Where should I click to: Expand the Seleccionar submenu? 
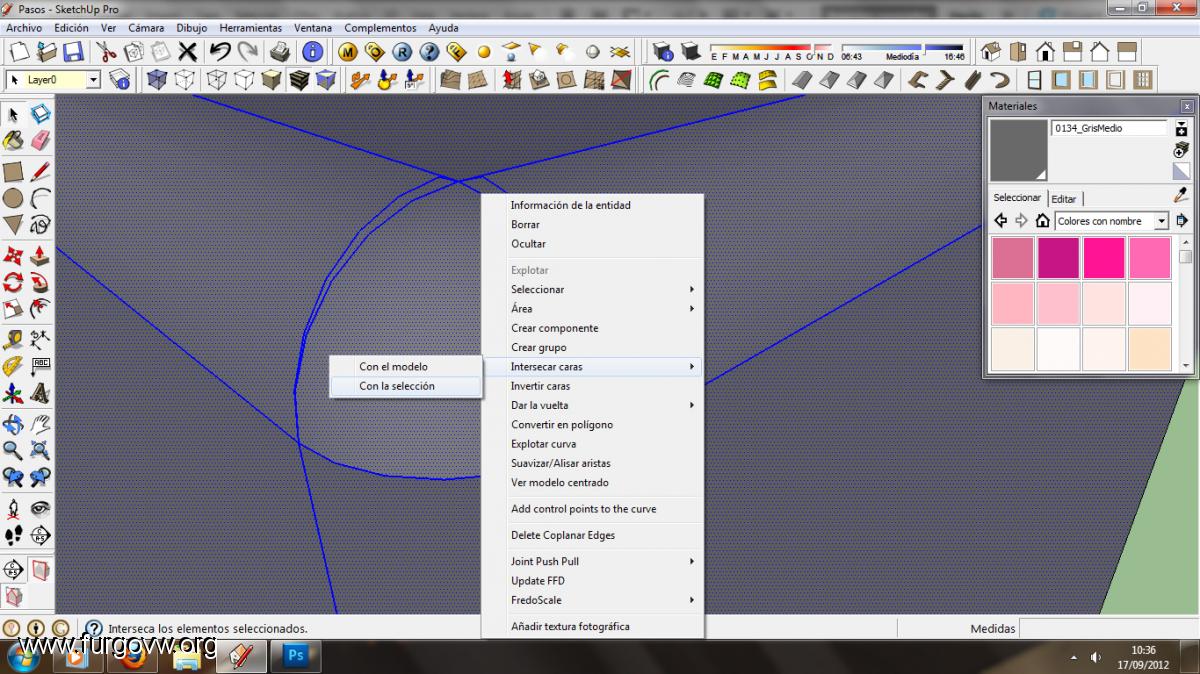(x=592, y=289)
